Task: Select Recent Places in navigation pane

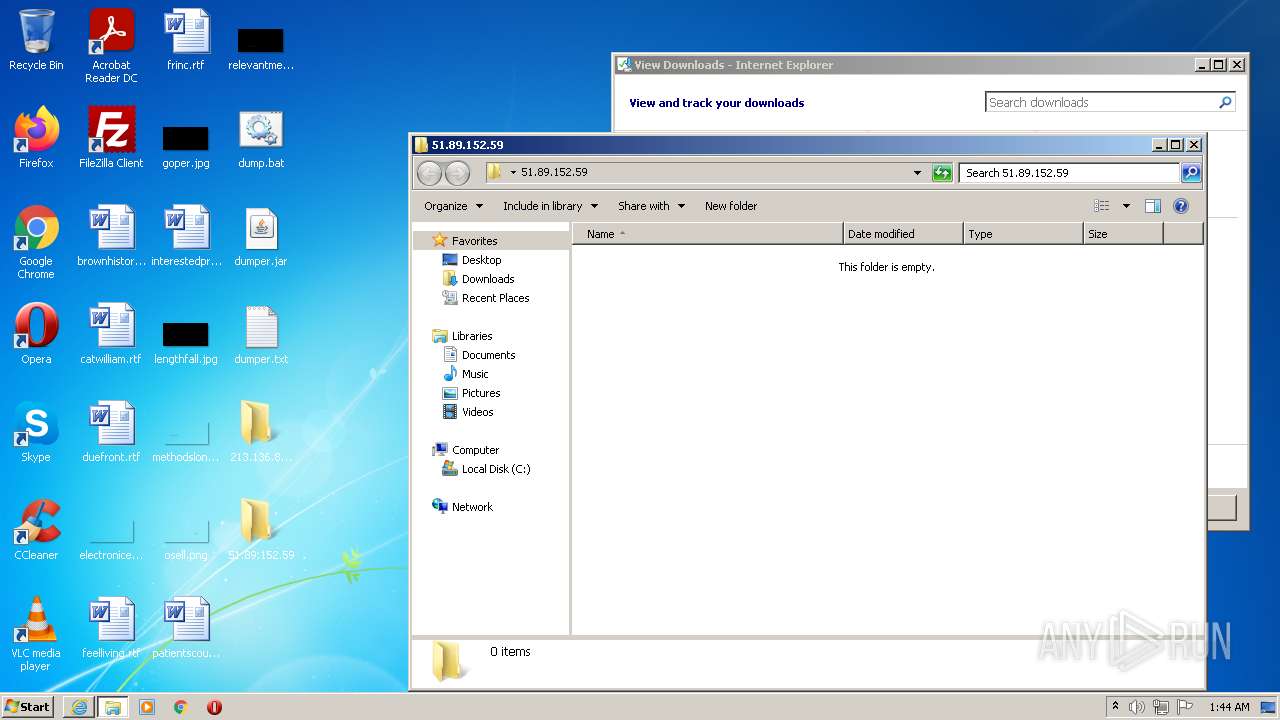Action: click(495, 298)
